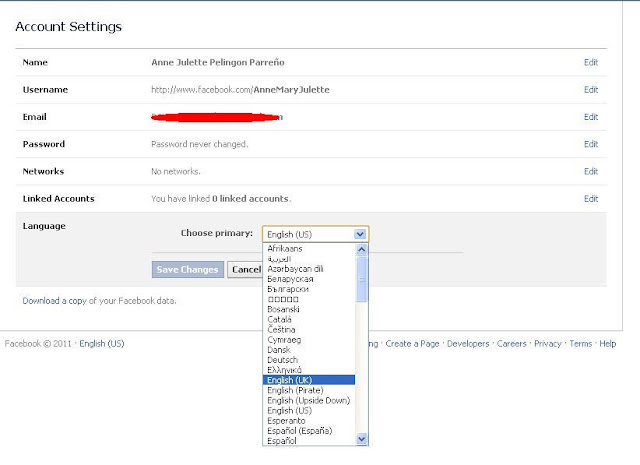Edit the Email setting
Screen dimensions: 640x465
(591, 117)
